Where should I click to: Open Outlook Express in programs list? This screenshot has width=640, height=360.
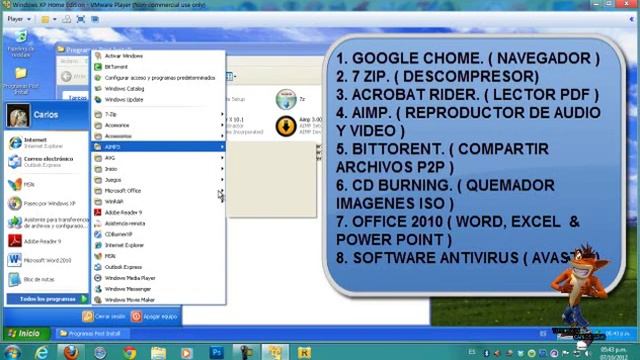(x=158, y=267)
